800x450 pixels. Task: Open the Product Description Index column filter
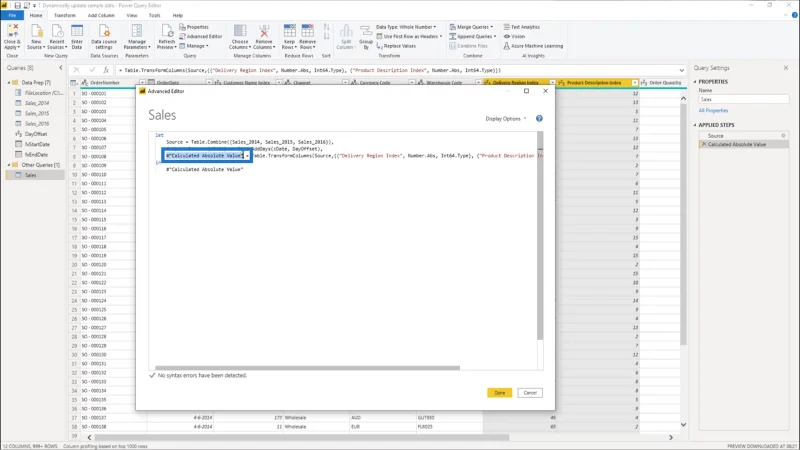(635, 83)
